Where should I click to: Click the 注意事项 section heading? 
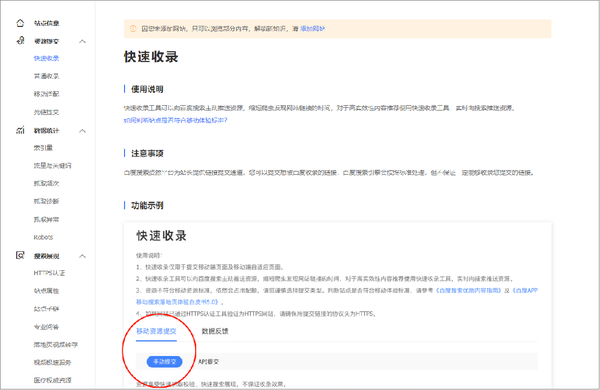click(x=147, y=153)
